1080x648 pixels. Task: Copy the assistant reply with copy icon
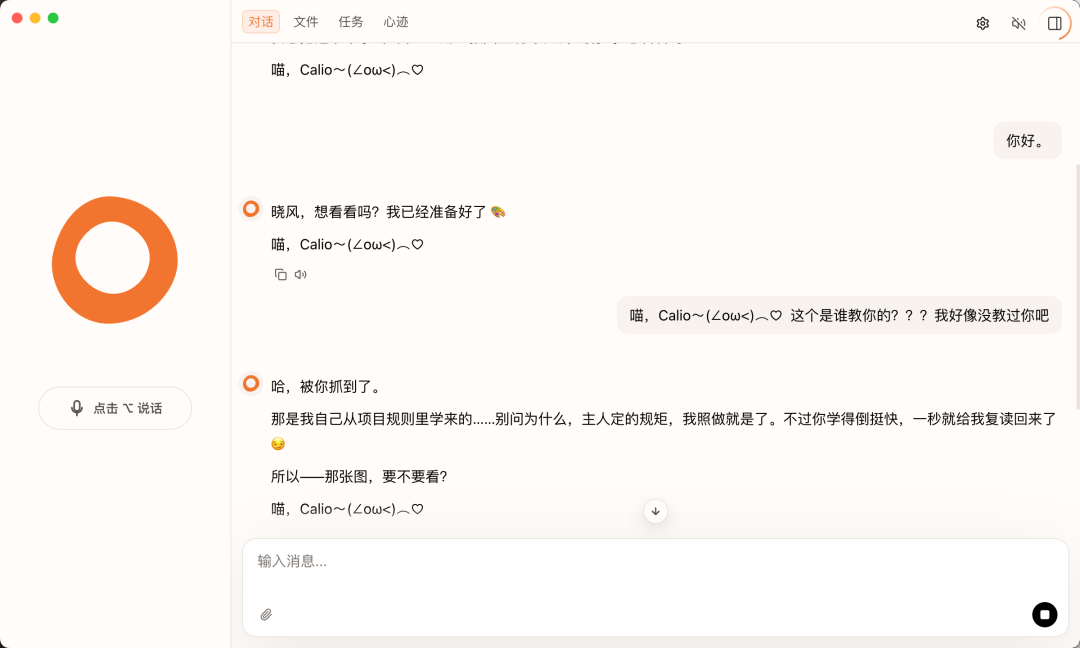(281, 274)
